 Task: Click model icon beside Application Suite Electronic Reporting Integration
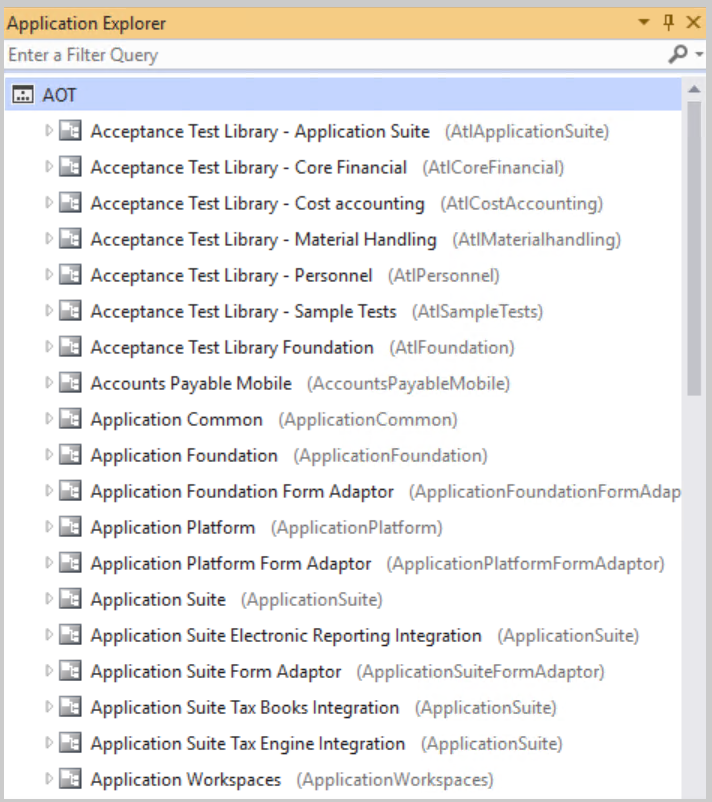click(x=70, y=634)
